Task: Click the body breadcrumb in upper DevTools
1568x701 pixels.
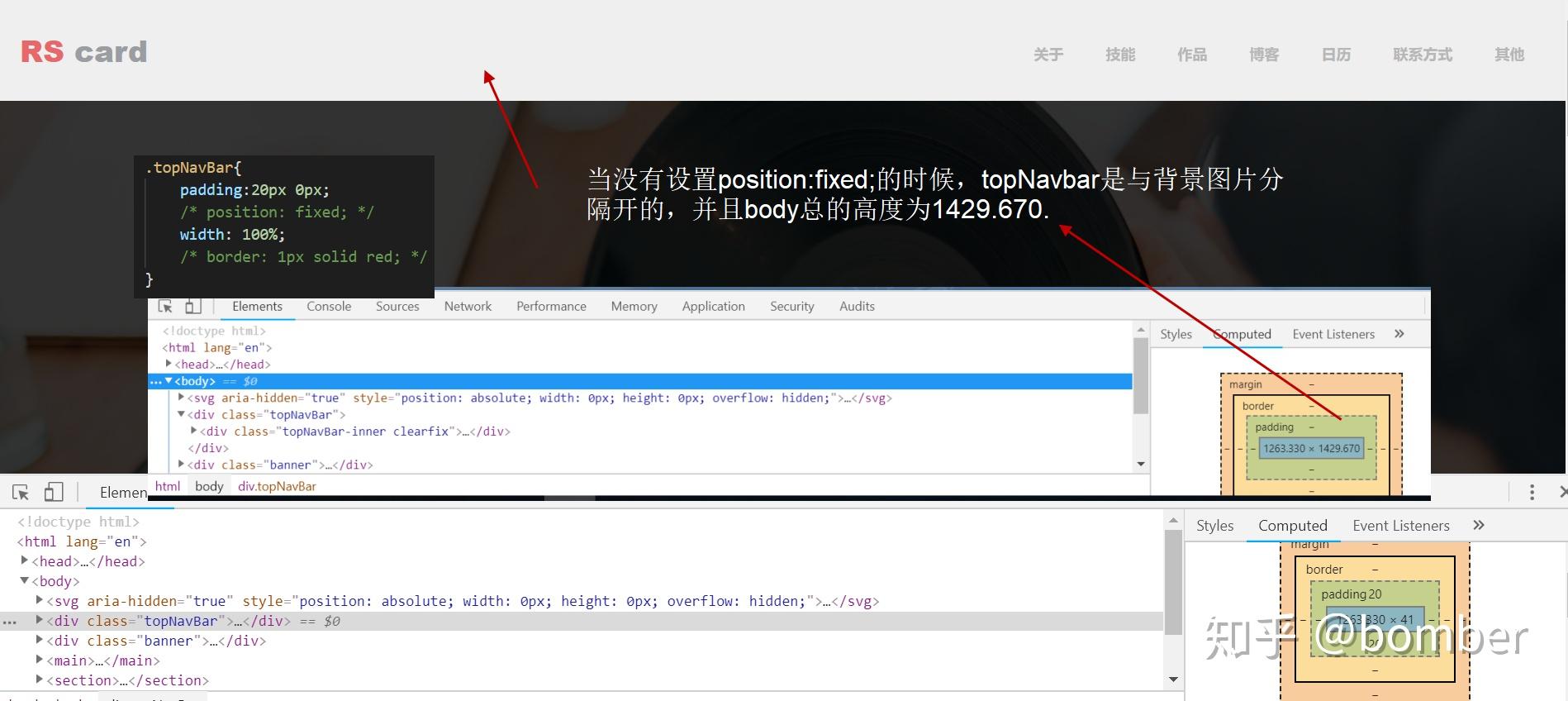Action: [209, 486]
